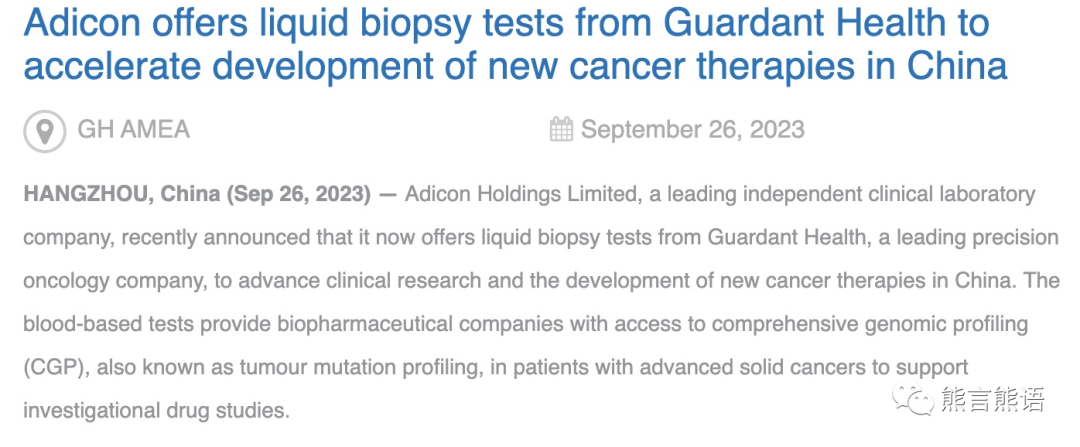Image resolution: width=1080 pixels, height=447 pixels.
Task: Click 'Adicon Holdings Limited' in the paragraph
Action: coord(521,195)
